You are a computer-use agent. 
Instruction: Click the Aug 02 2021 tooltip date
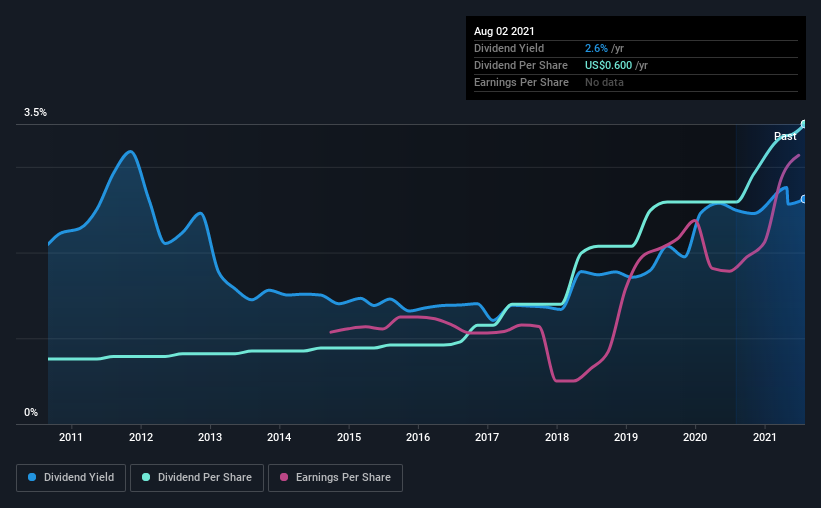tap(504, 31)
